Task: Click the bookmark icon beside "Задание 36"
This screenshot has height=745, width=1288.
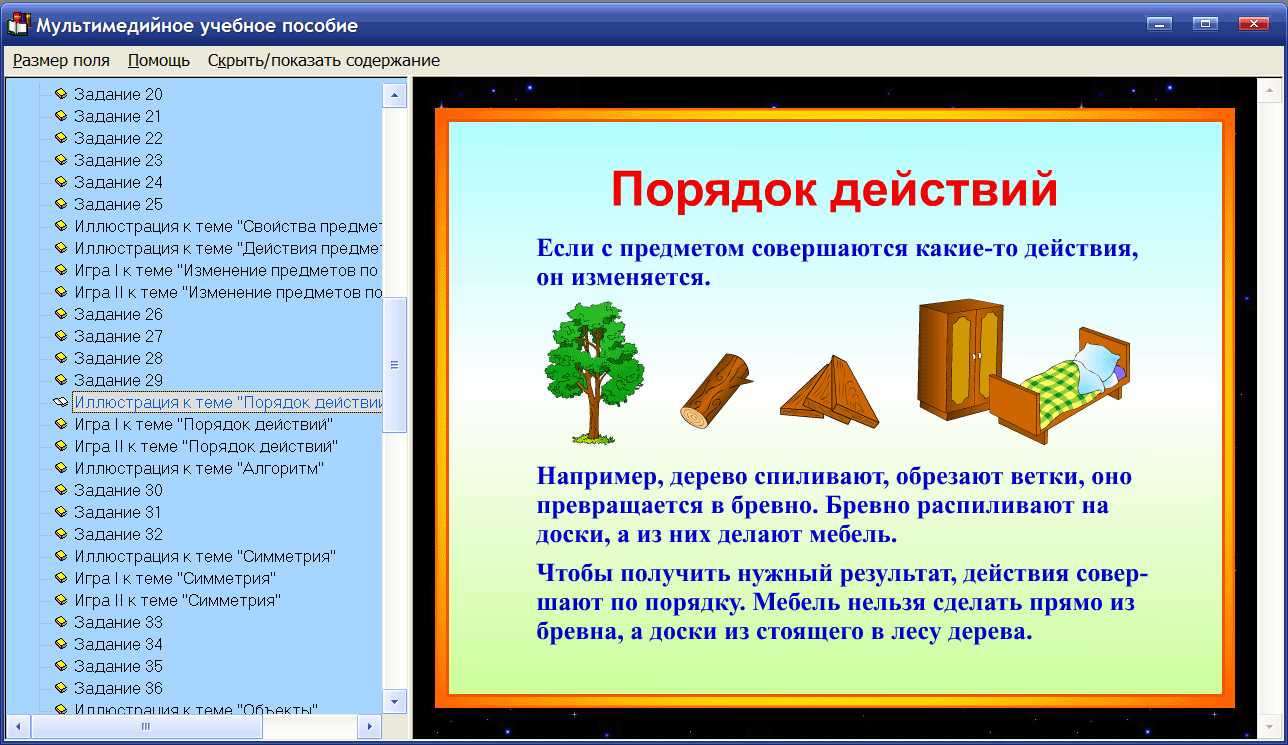Action: point(61,688)
